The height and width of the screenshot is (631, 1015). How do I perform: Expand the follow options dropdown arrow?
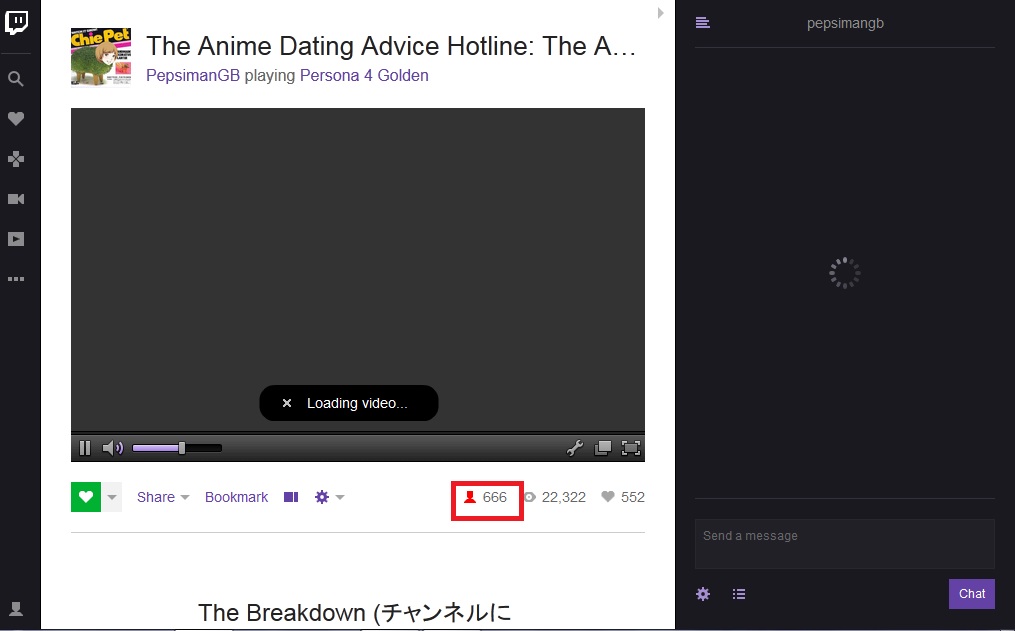tap(112, 497)
